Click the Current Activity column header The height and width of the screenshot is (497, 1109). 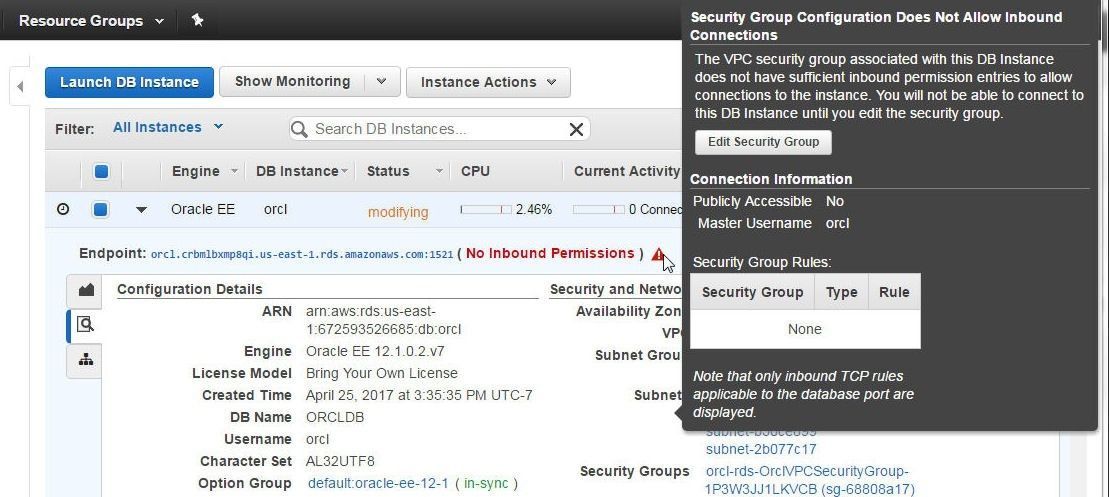click(627, 171)
